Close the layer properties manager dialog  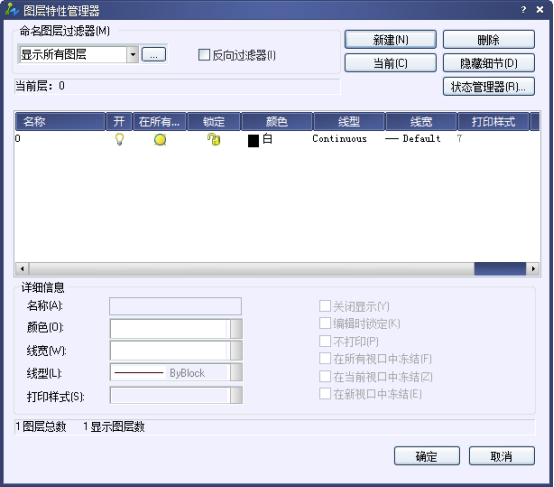[540, 10]
